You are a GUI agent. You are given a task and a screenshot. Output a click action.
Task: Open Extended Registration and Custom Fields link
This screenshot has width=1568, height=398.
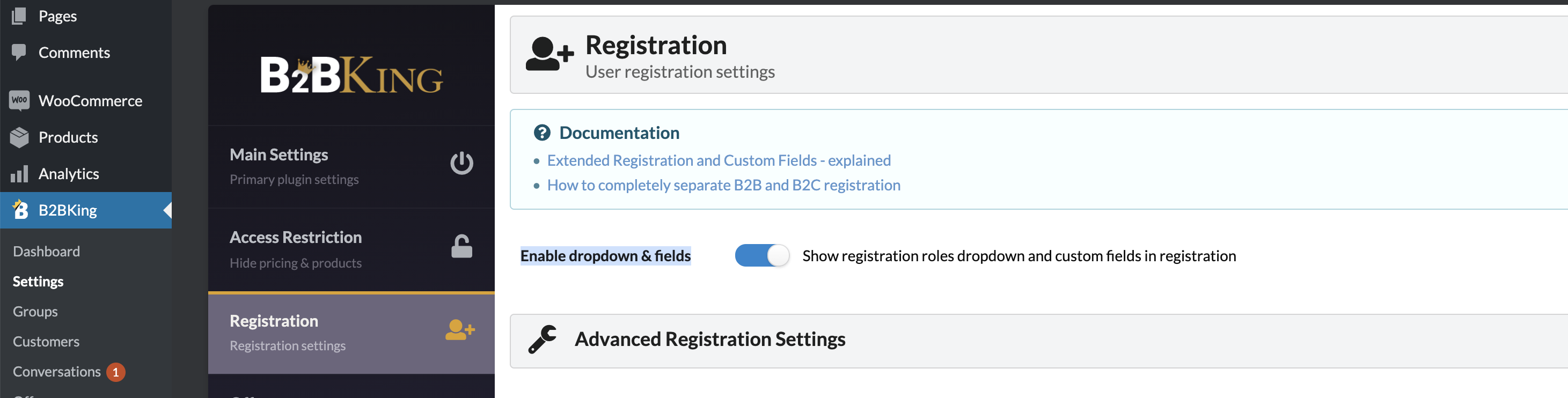(719, 161)
